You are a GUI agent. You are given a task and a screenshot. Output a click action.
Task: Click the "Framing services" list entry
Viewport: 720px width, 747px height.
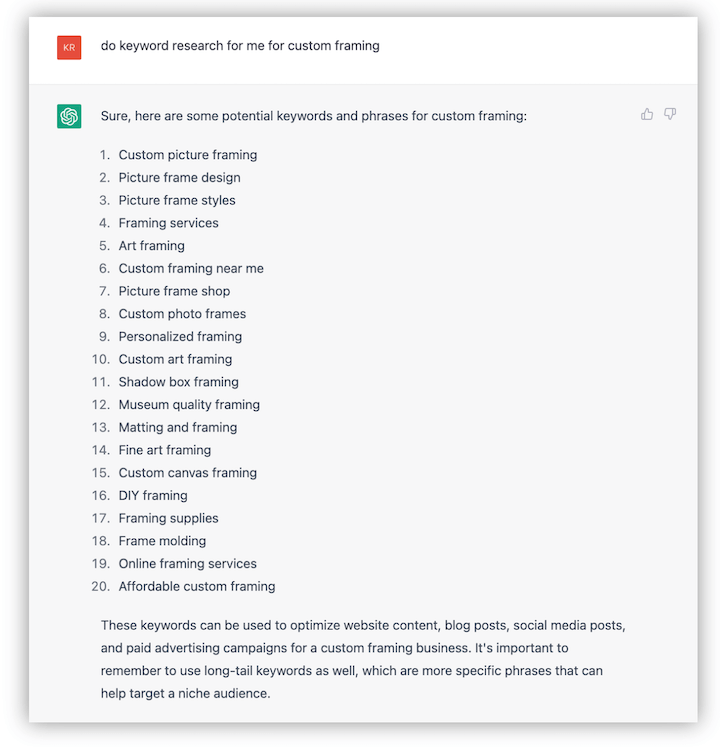pyautogui.click(x=168, y=223)
